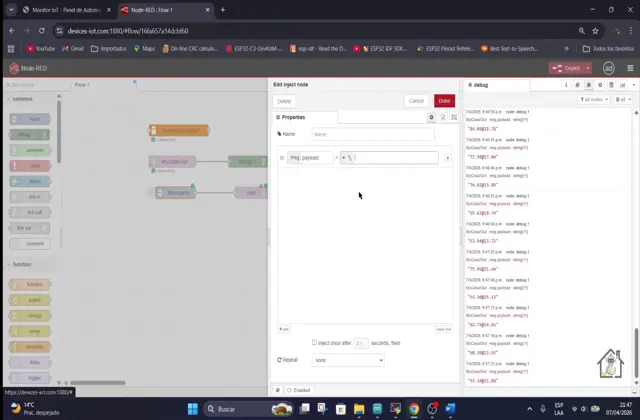The height and width of the screenshot is (420, 640).
Task: Open the node description document icon tab
Action: 441,117
